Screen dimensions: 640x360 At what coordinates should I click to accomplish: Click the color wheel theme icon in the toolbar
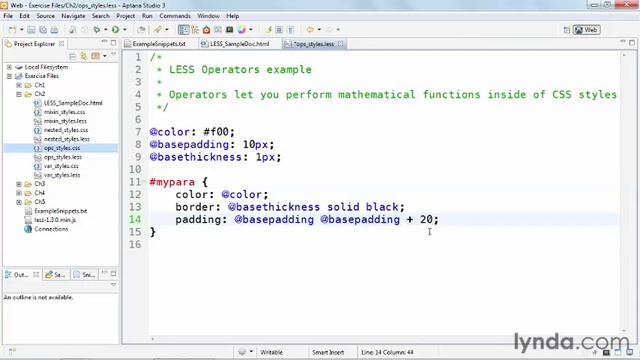pyautogui.click(x=242, y=29)
